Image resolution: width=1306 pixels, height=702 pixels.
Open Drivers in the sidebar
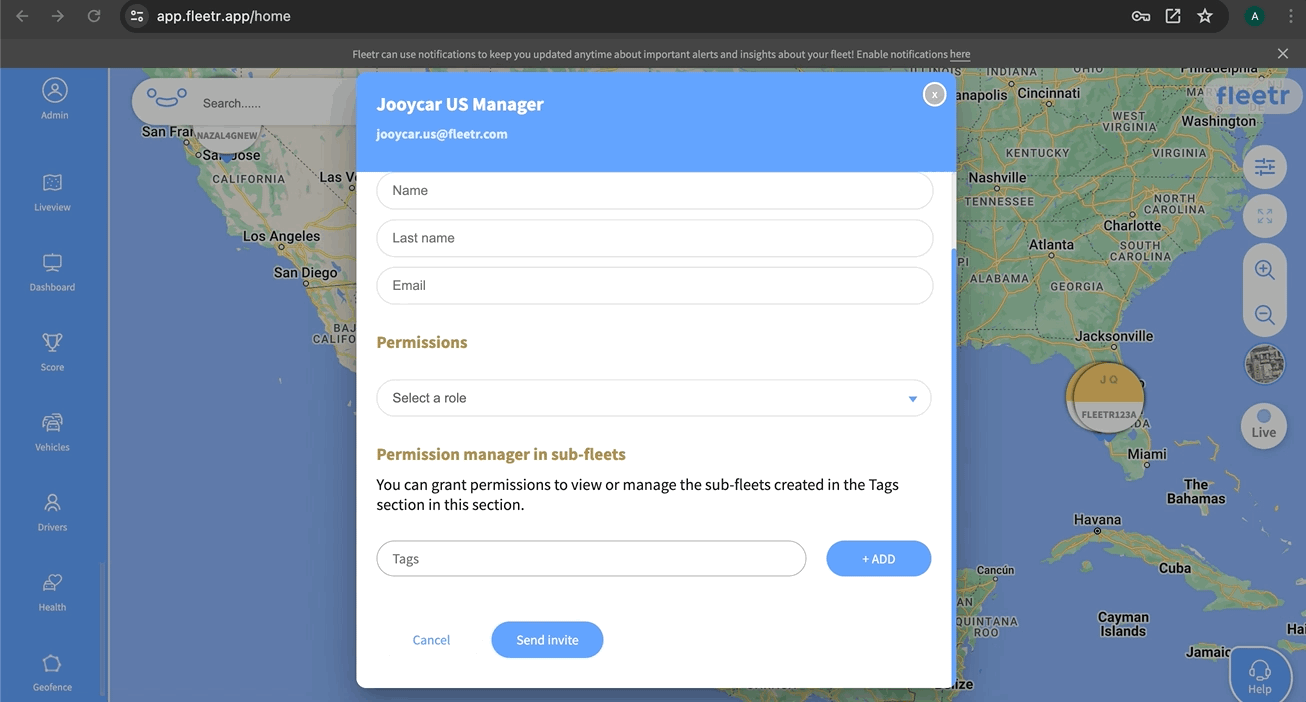(x=52, y=512)
